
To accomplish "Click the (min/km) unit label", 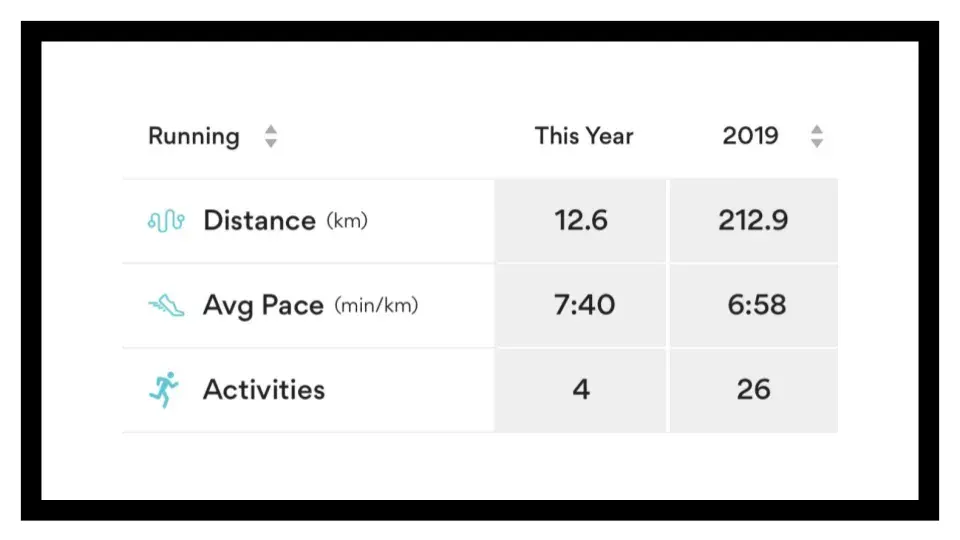I will pos(376,305).
